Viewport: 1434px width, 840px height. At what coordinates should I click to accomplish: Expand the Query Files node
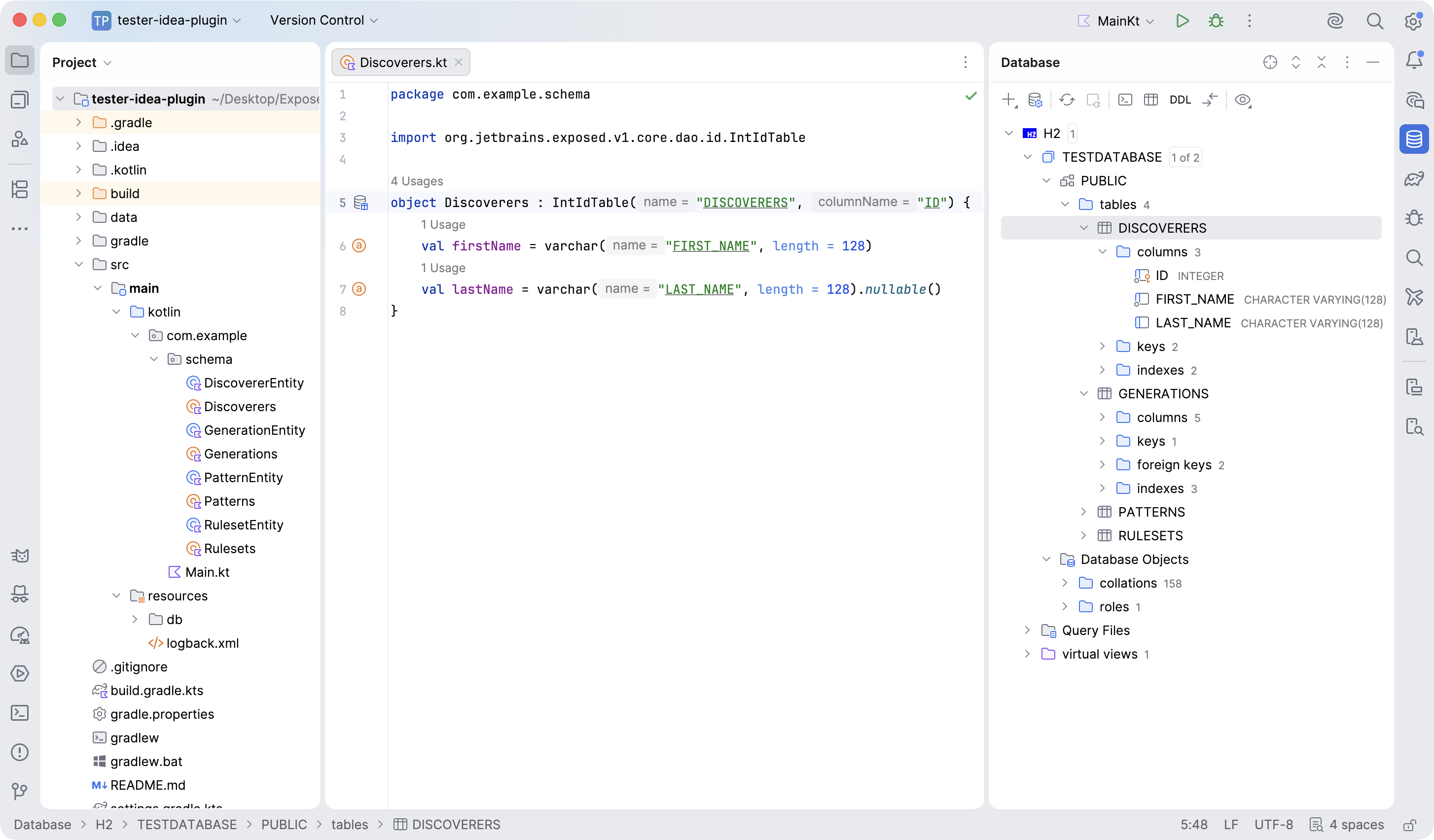pyautogui.click(x=1027, y=630)
